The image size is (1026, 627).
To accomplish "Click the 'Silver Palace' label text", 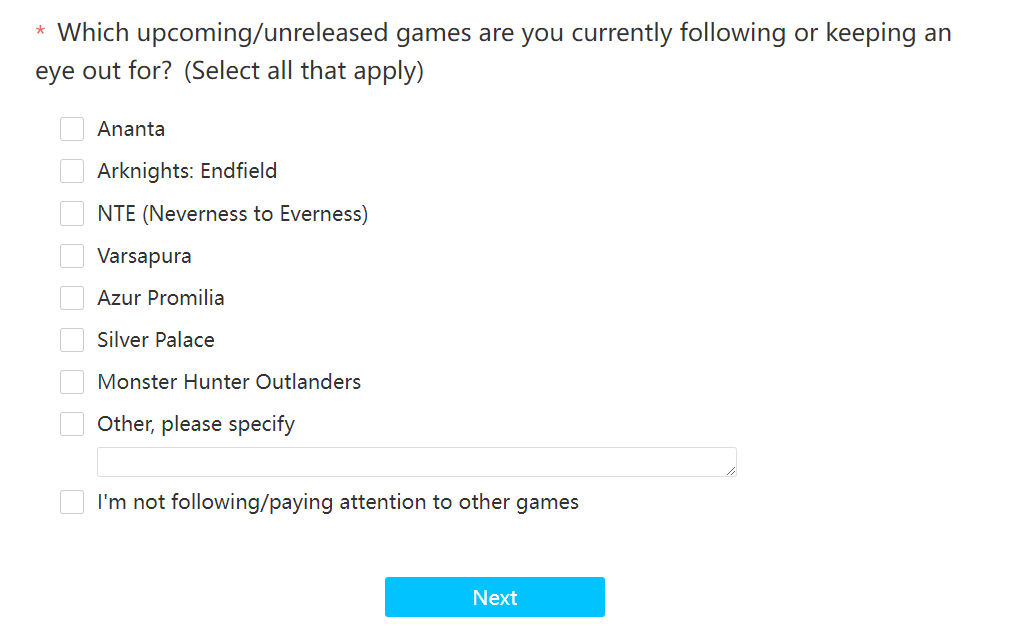I will point(156,340).
